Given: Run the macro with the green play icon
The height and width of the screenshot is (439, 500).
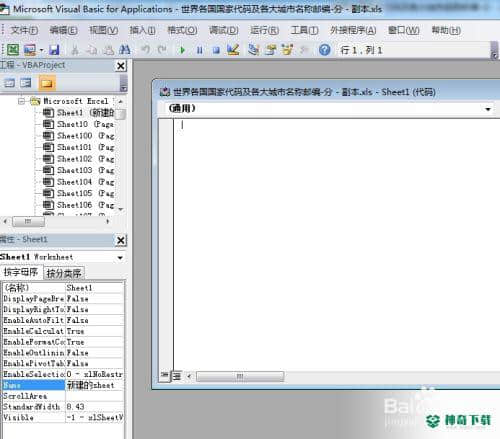Looking at the screenshot, I should click(x=182, y=50).
